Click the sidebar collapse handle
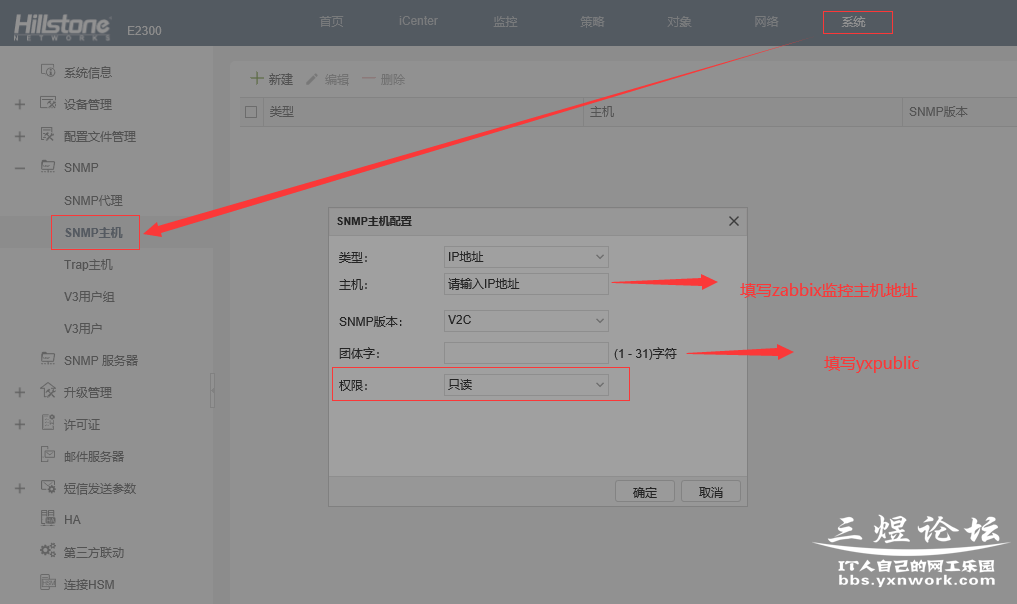Screen dimensions: 1017x604 click(212, 391)
